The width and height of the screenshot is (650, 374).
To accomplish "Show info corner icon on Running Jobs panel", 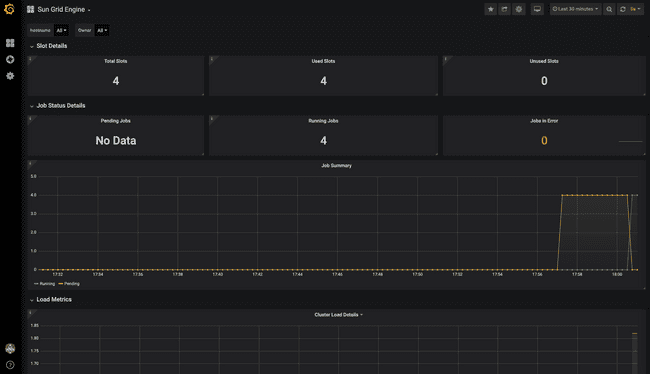I will [x=211, y=119].
